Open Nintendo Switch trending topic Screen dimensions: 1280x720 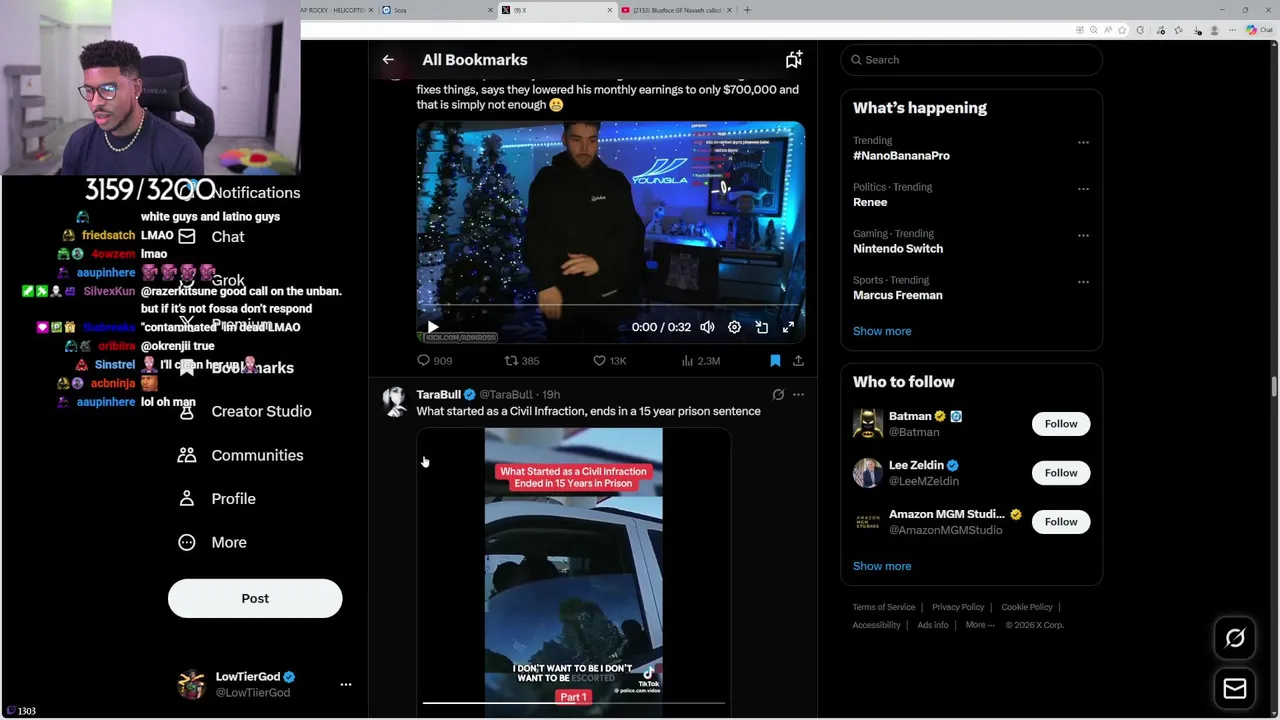click(x=898, y=249)
